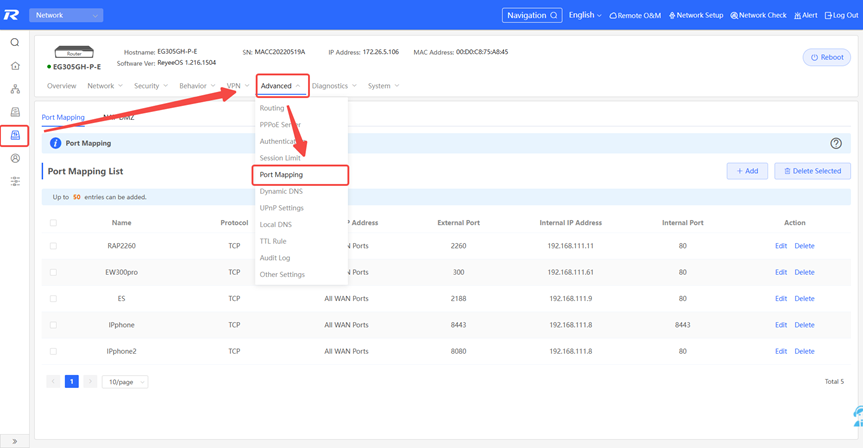Click Delete Selected button
Image resolution: width=863 pixels, height=448 pixels.
[x=812, y=171]
